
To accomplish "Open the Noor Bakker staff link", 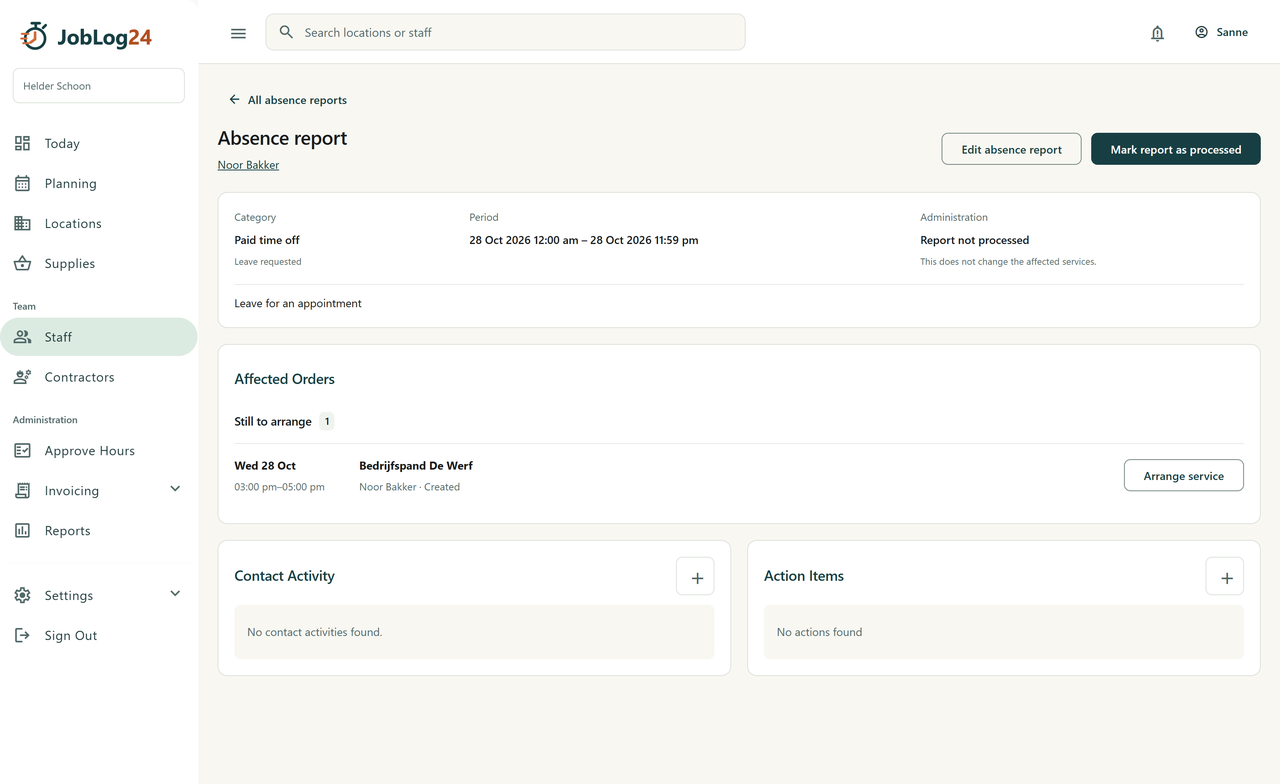I will pos(248,165).
